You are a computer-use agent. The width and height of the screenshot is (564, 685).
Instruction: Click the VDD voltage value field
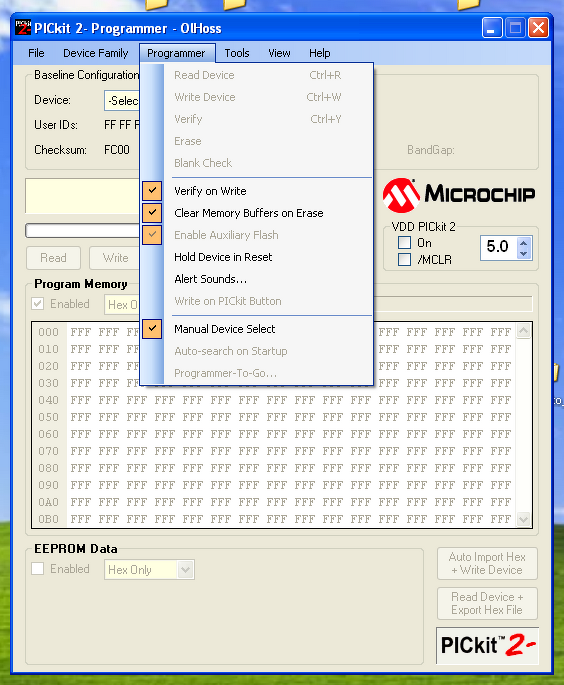[498, 247]
